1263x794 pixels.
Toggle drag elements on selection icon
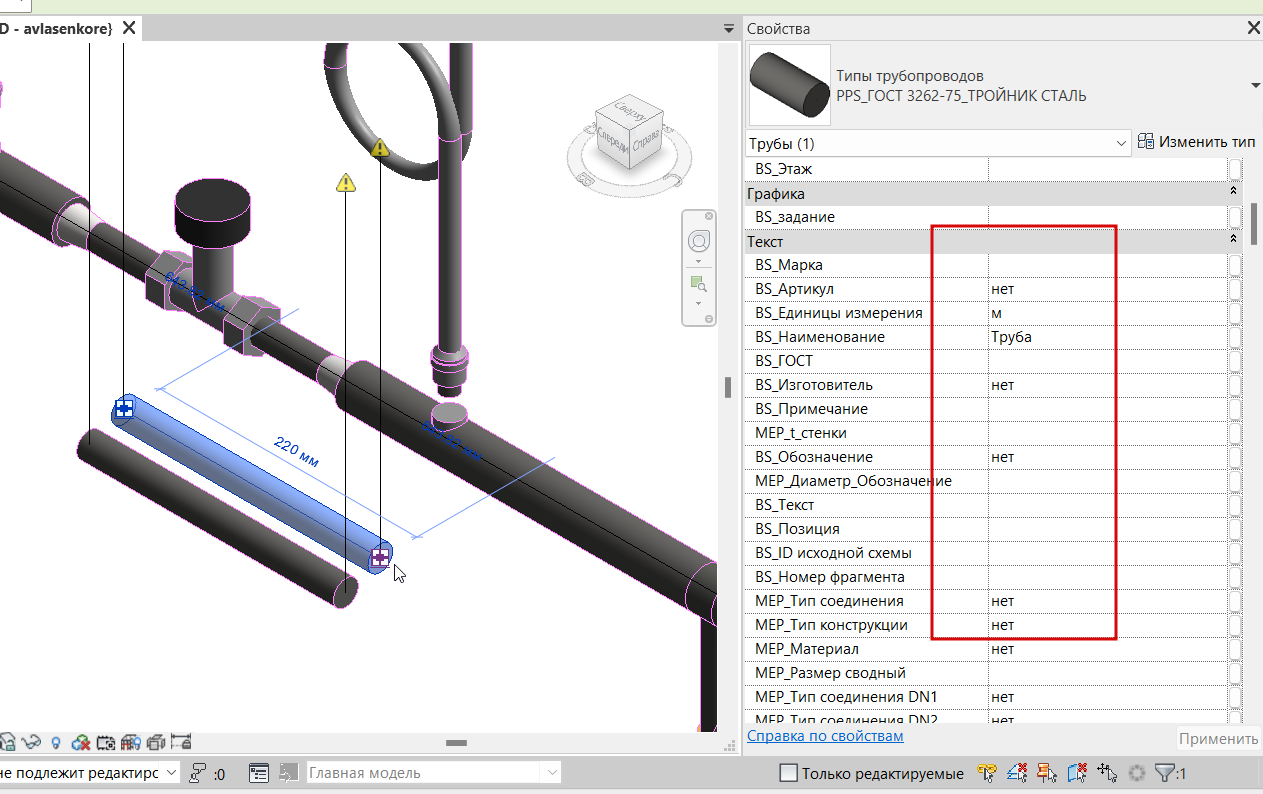pyautogui.click(x=1107, y=773)
